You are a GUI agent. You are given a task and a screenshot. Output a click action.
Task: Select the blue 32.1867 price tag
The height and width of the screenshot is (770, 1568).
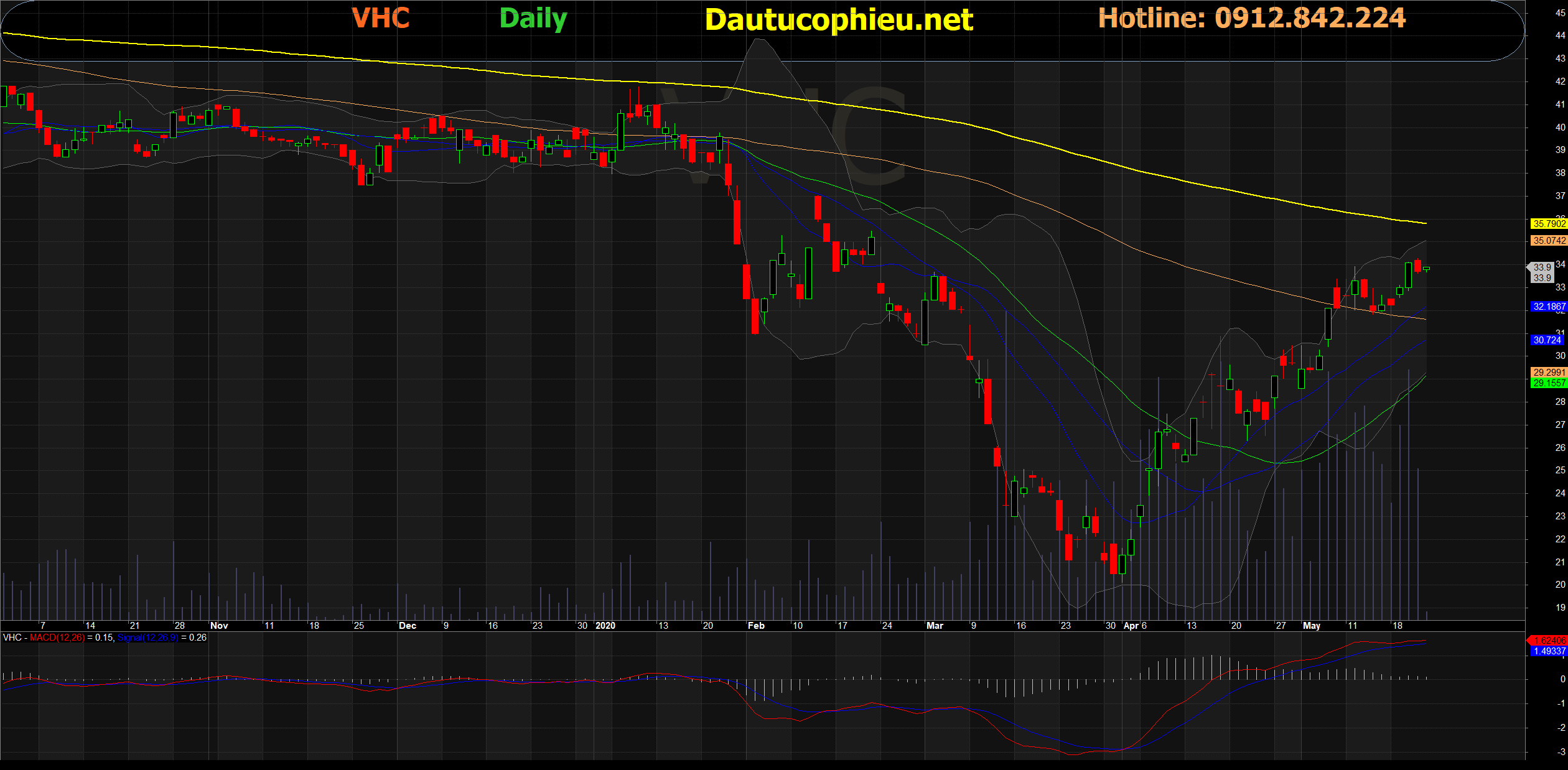click(1548, 307)
